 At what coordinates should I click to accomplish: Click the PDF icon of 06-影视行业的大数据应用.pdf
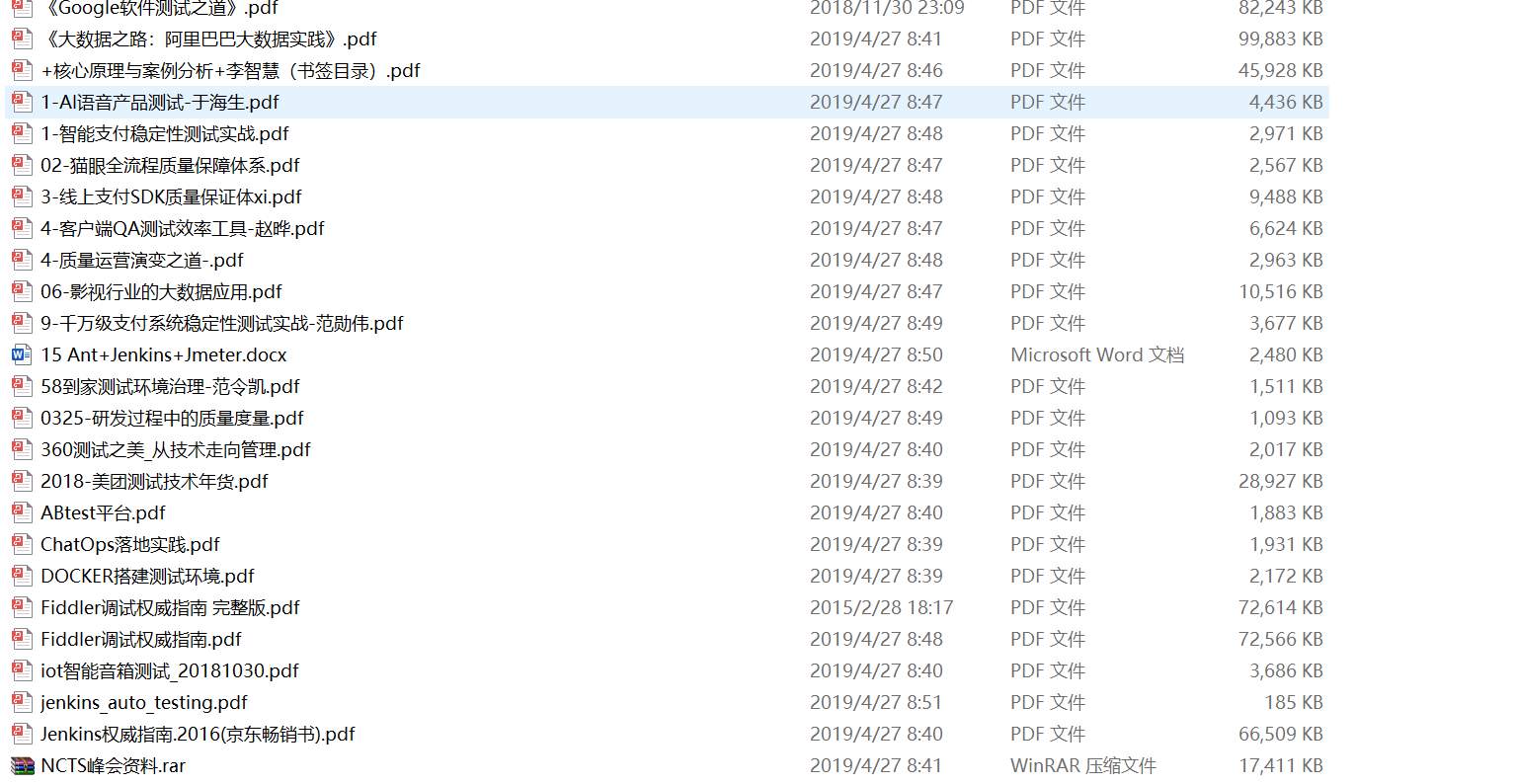(22, 291)
